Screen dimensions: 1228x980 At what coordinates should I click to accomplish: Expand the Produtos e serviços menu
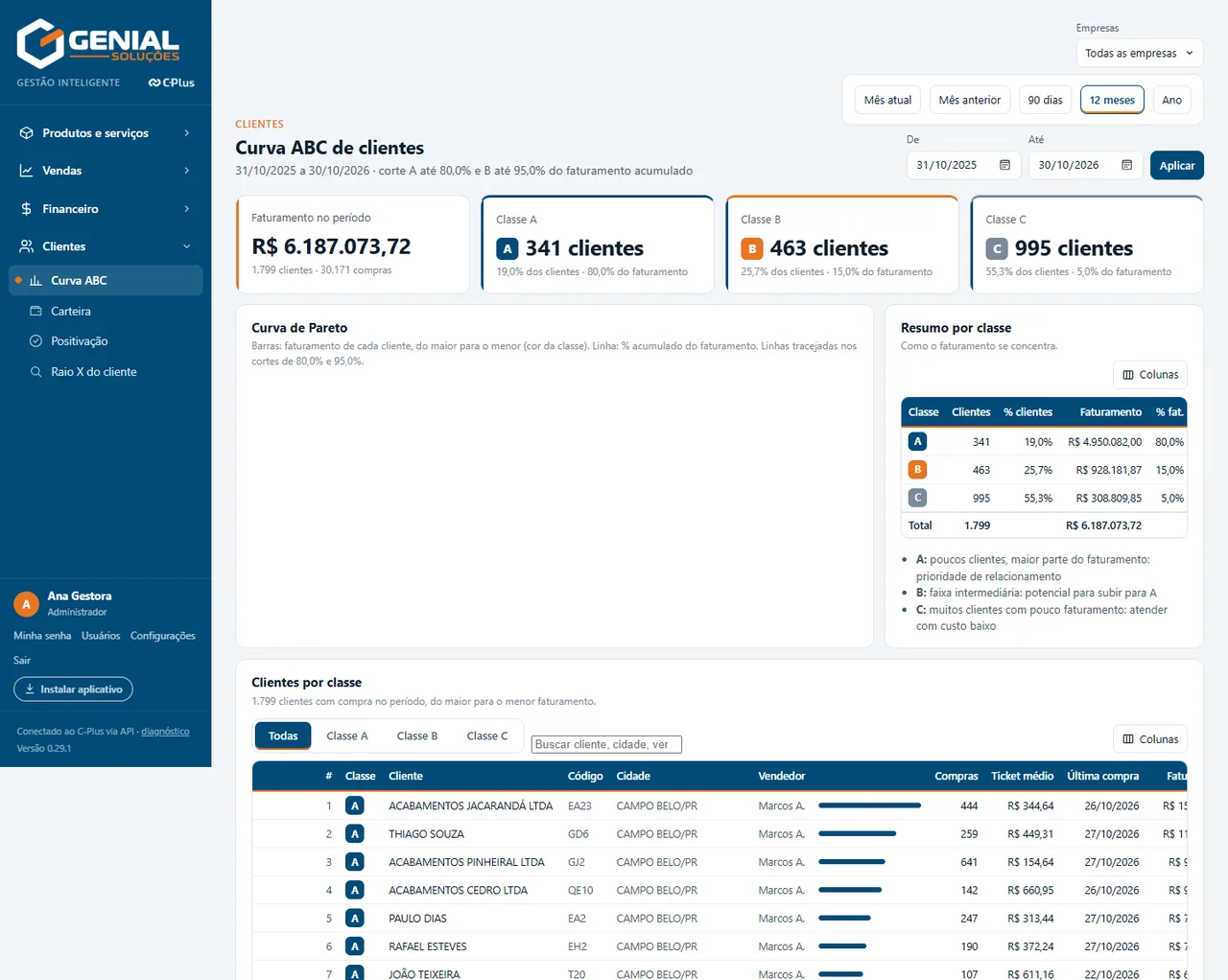coord(106,133)
